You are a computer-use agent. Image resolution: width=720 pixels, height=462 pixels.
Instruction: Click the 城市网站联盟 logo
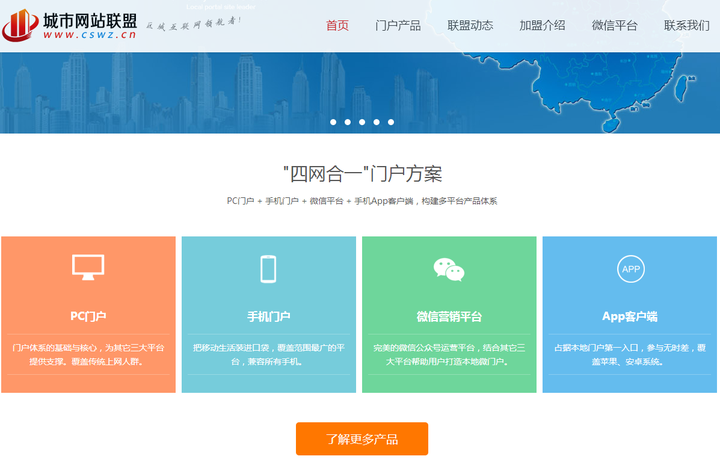point(68,26)
